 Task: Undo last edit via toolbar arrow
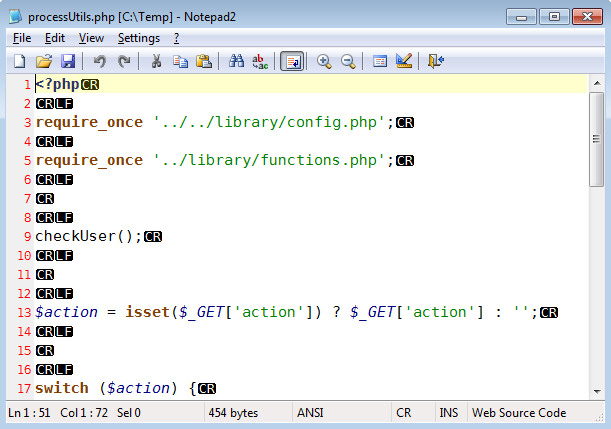[100, 61]
